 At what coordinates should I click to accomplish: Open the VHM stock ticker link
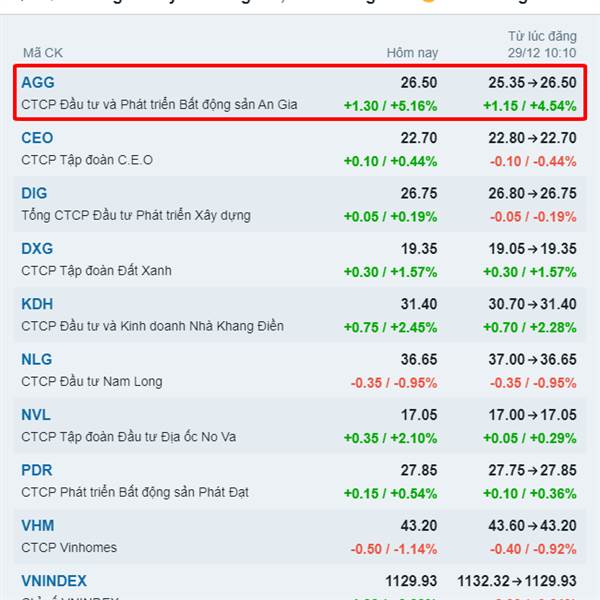pos(38,526)
